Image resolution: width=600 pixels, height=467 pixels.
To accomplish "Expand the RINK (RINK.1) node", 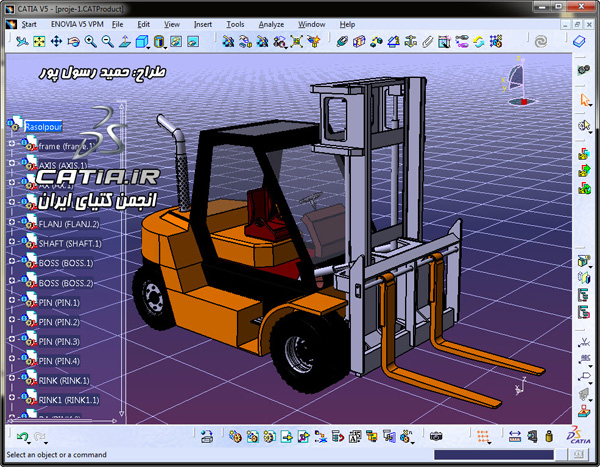I will (x=12, y=378).
